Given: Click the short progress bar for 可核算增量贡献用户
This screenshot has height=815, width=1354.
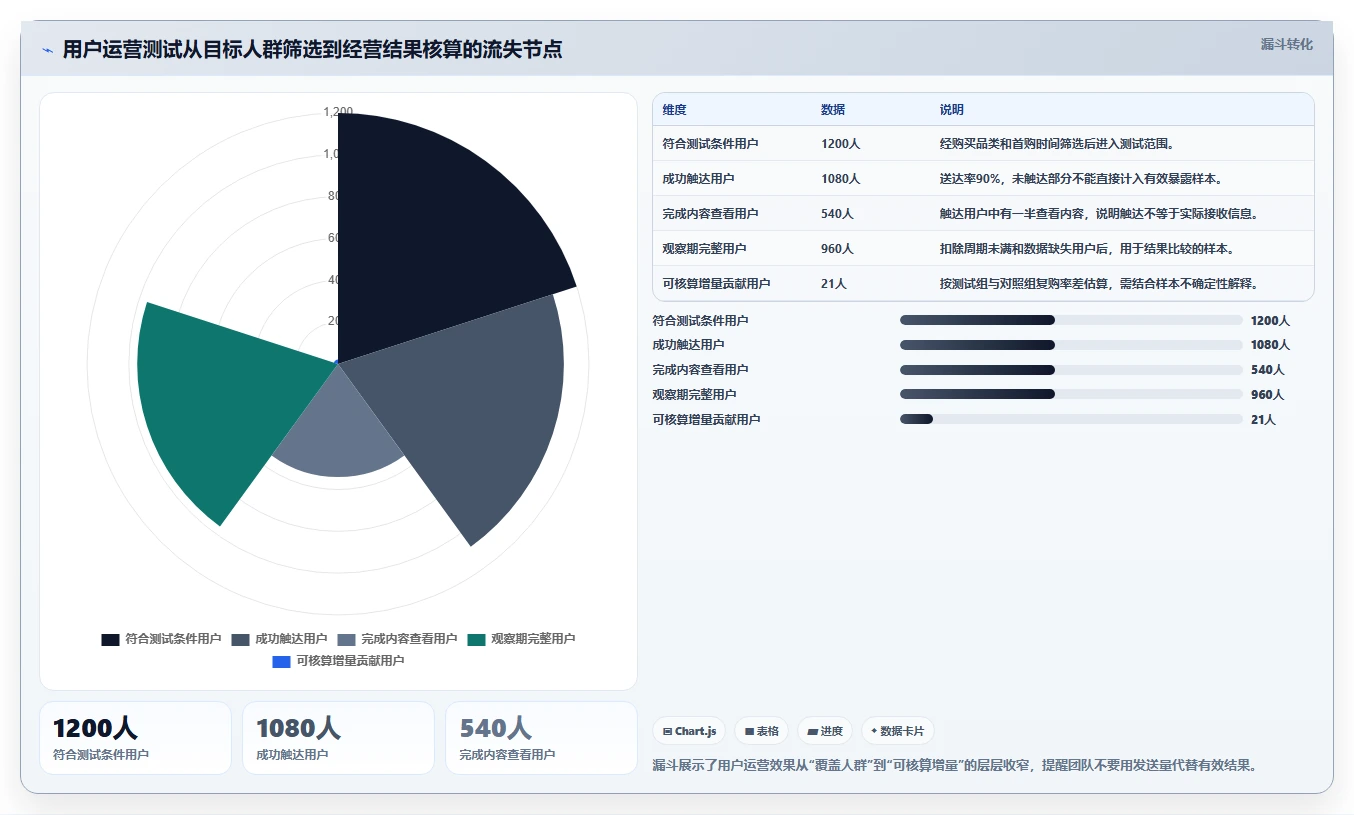Looking at the screenshot, I should [x=1071, y=419].
